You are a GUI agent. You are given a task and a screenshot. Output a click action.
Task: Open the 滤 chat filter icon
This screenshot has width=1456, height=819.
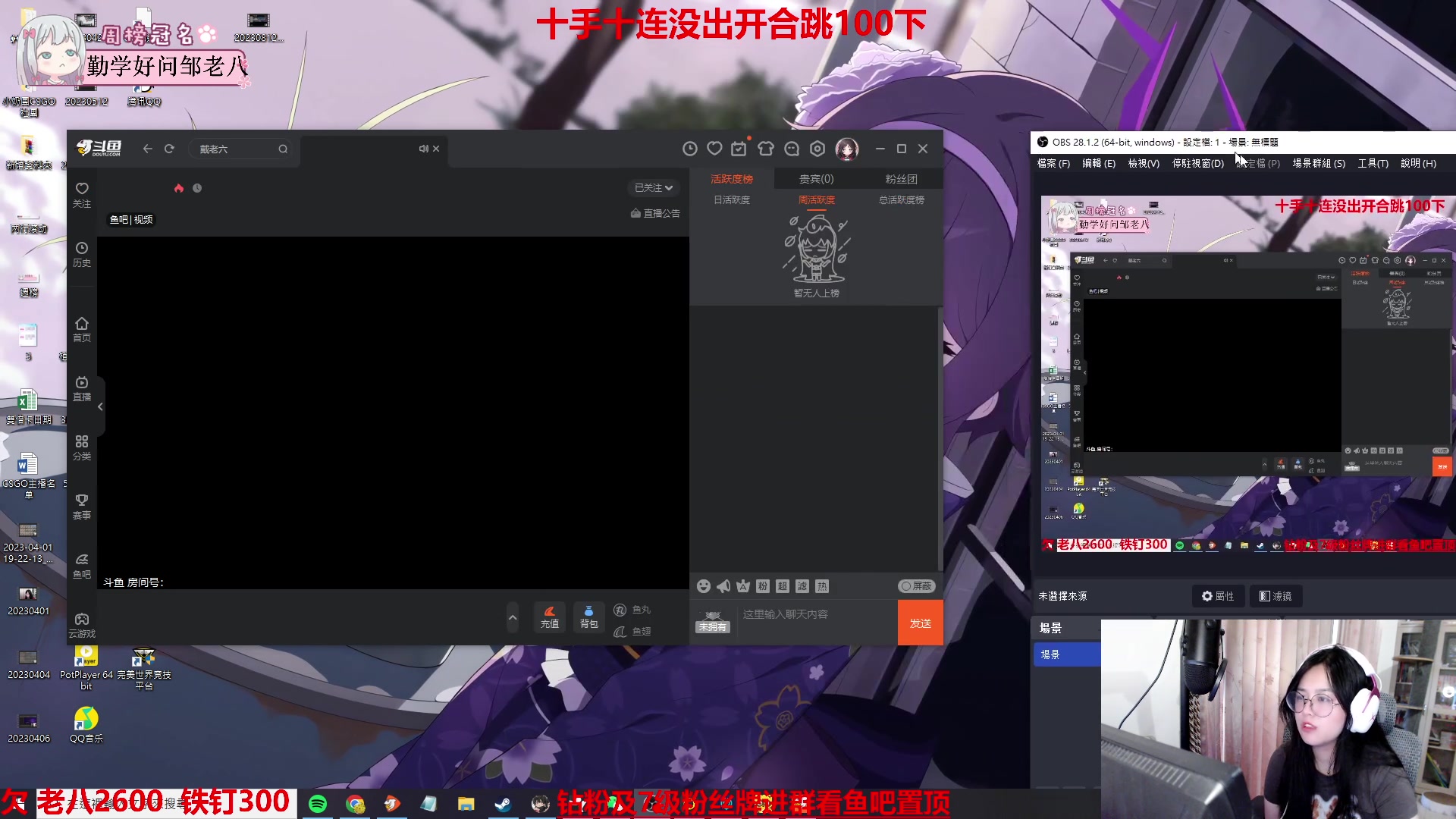[802, 586]
